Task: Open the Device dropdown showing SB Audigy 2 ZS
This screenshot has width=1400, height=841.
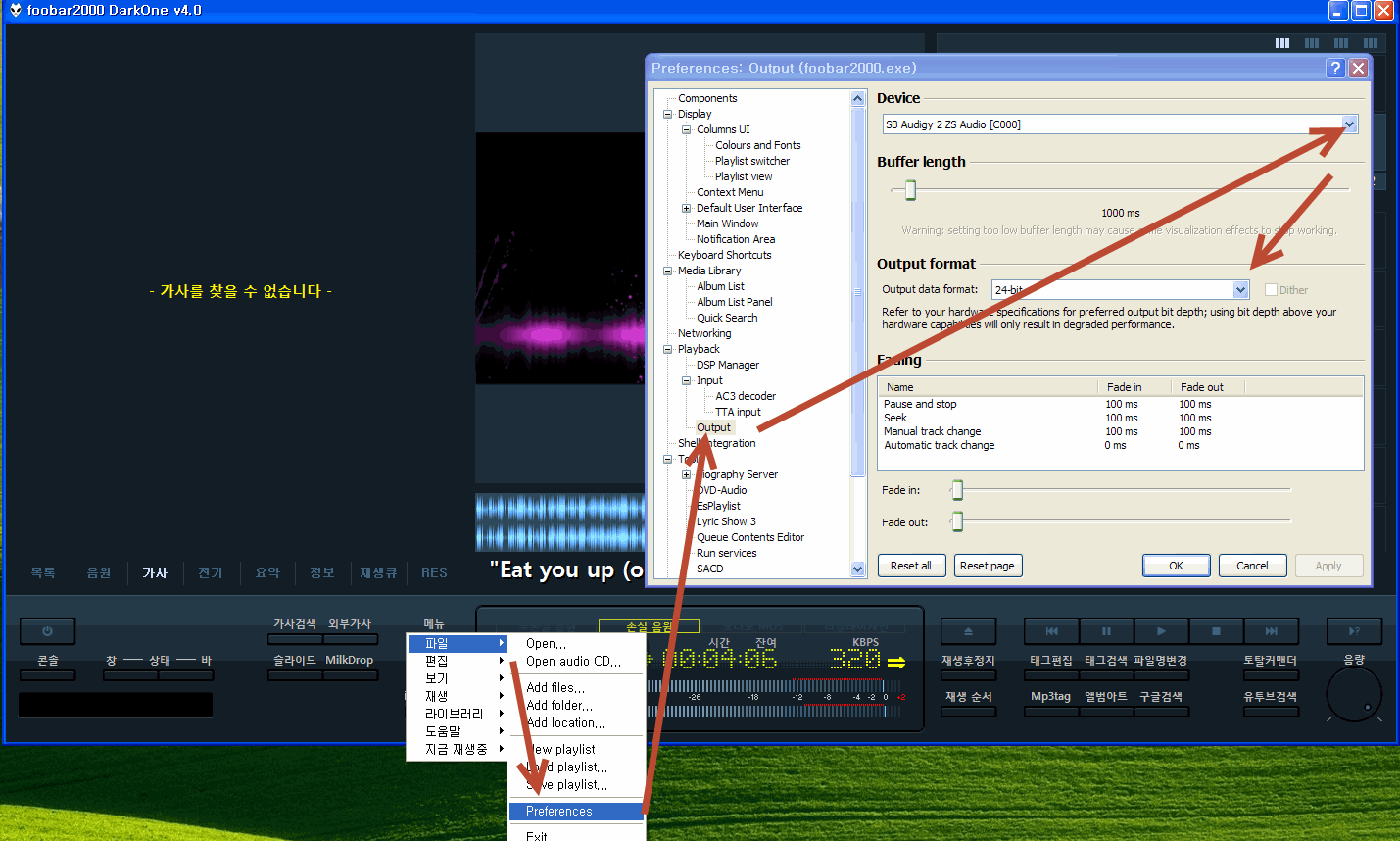Action: tap(1350, 124)
